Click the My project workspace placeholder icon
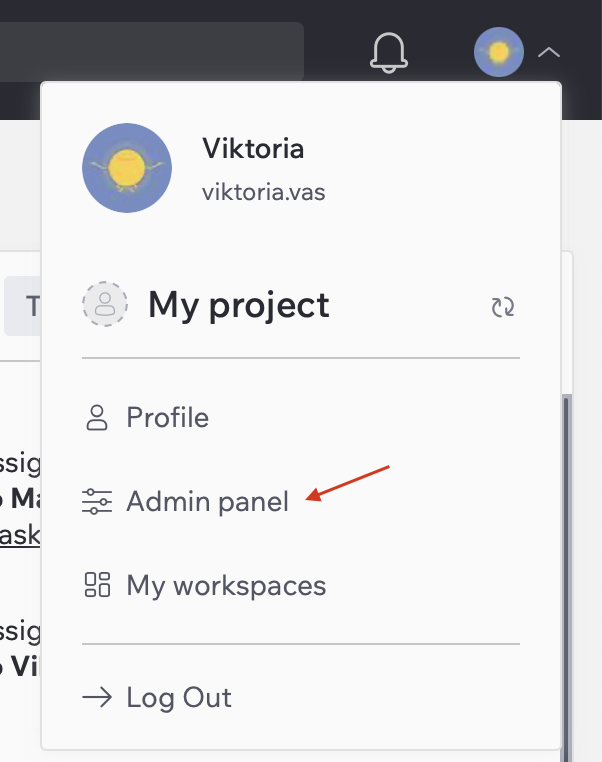602x762 pixels. [x=105, y=304]
